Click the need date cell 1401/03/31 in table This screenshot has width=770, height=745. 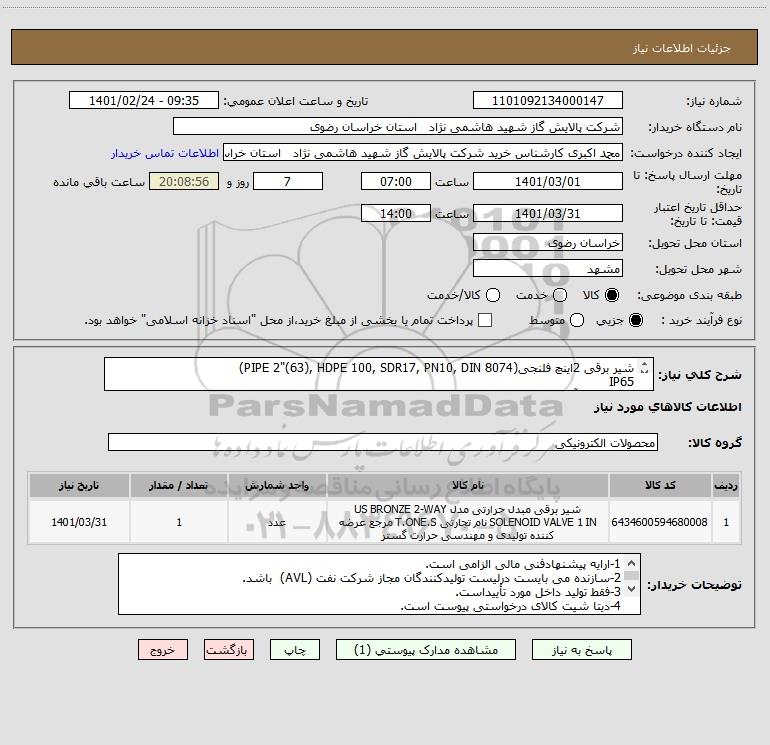click(79, 522)
